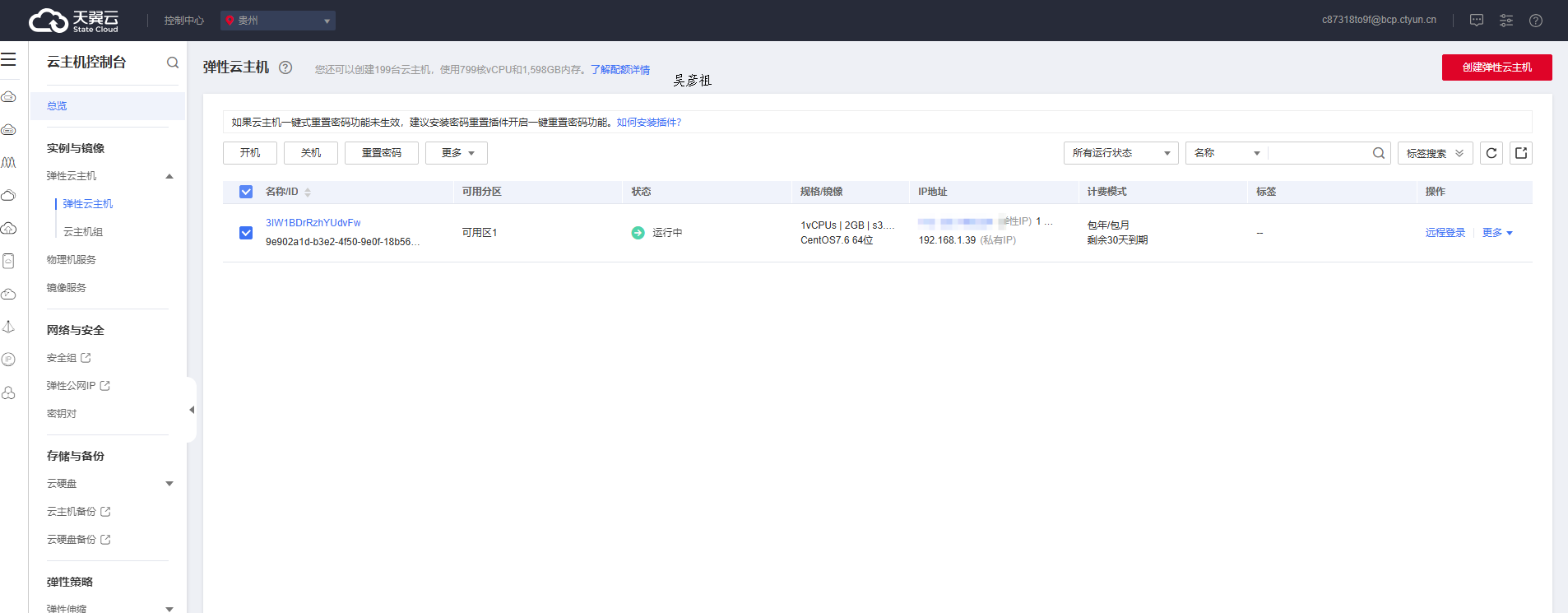Click the pyramid-shaped icon in left rail
This screenshot has width=1568, height=613.
coord(8,327)
